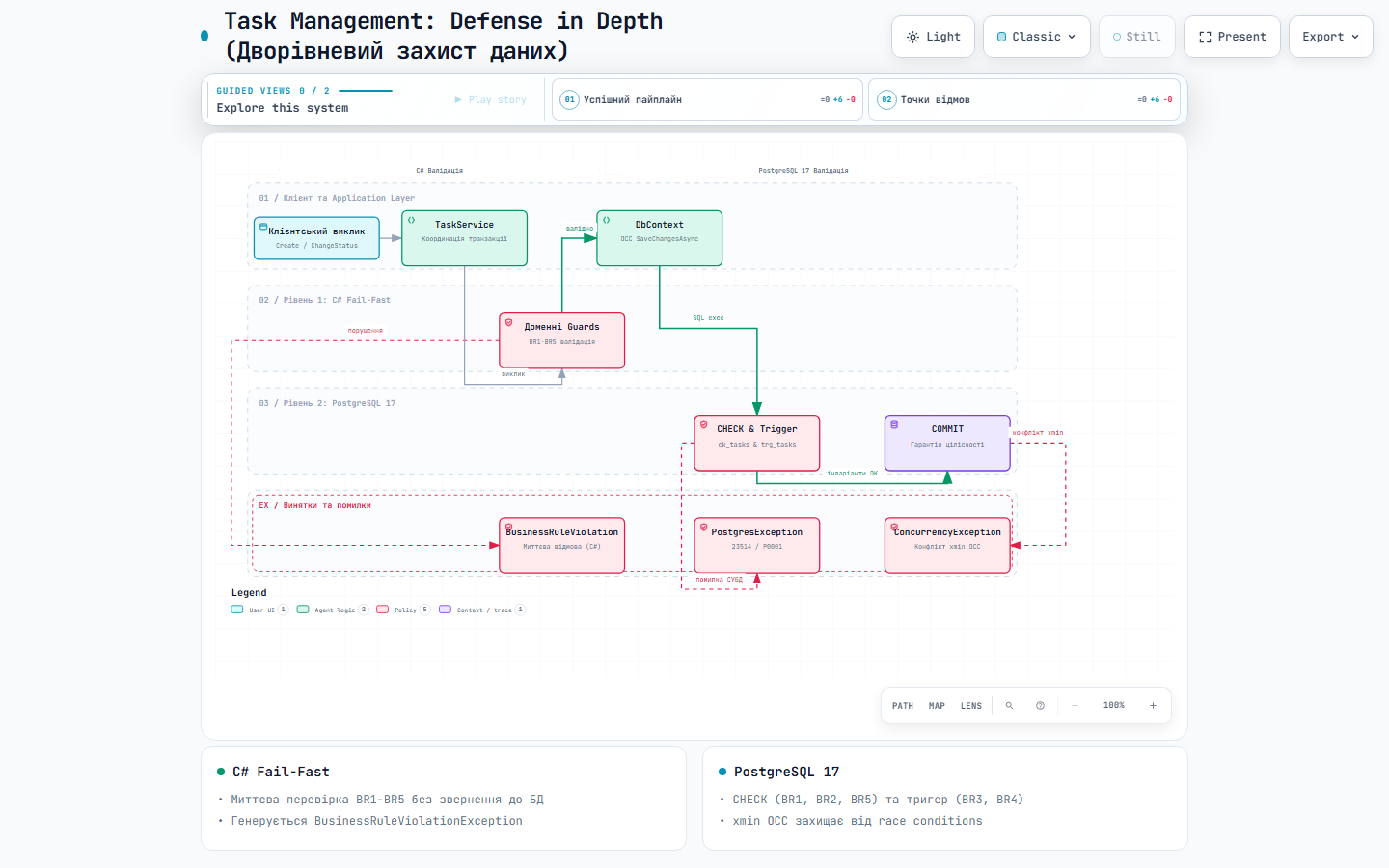Play the guided story
This screenshot has height=868, width=1389.
491,99
